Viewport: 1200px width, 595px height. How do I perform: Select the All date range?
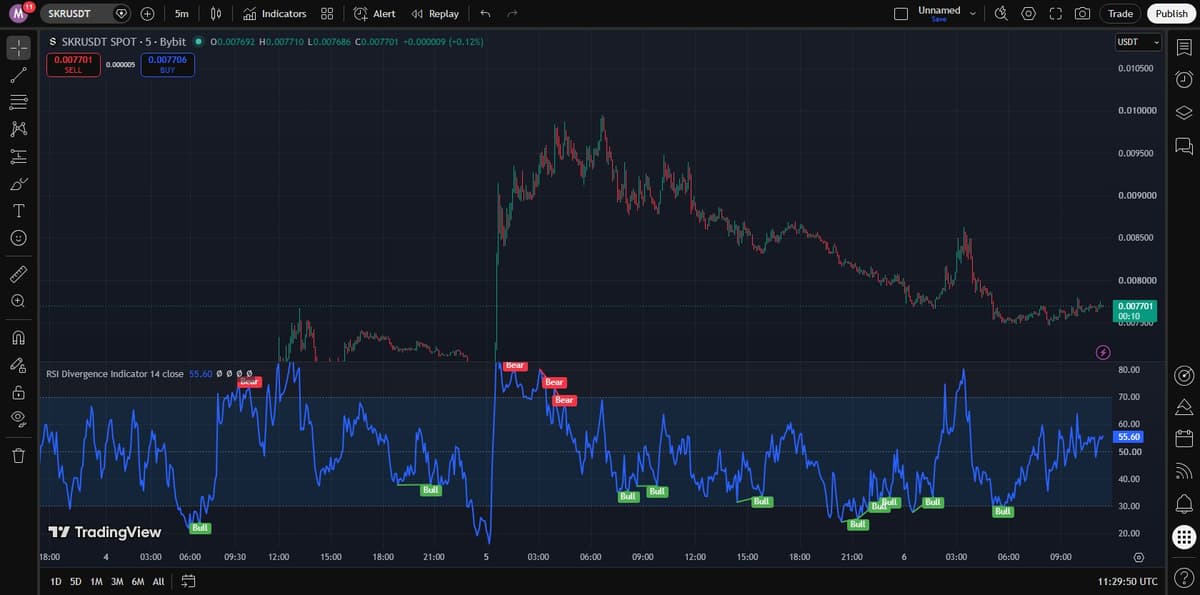(158, 581)
